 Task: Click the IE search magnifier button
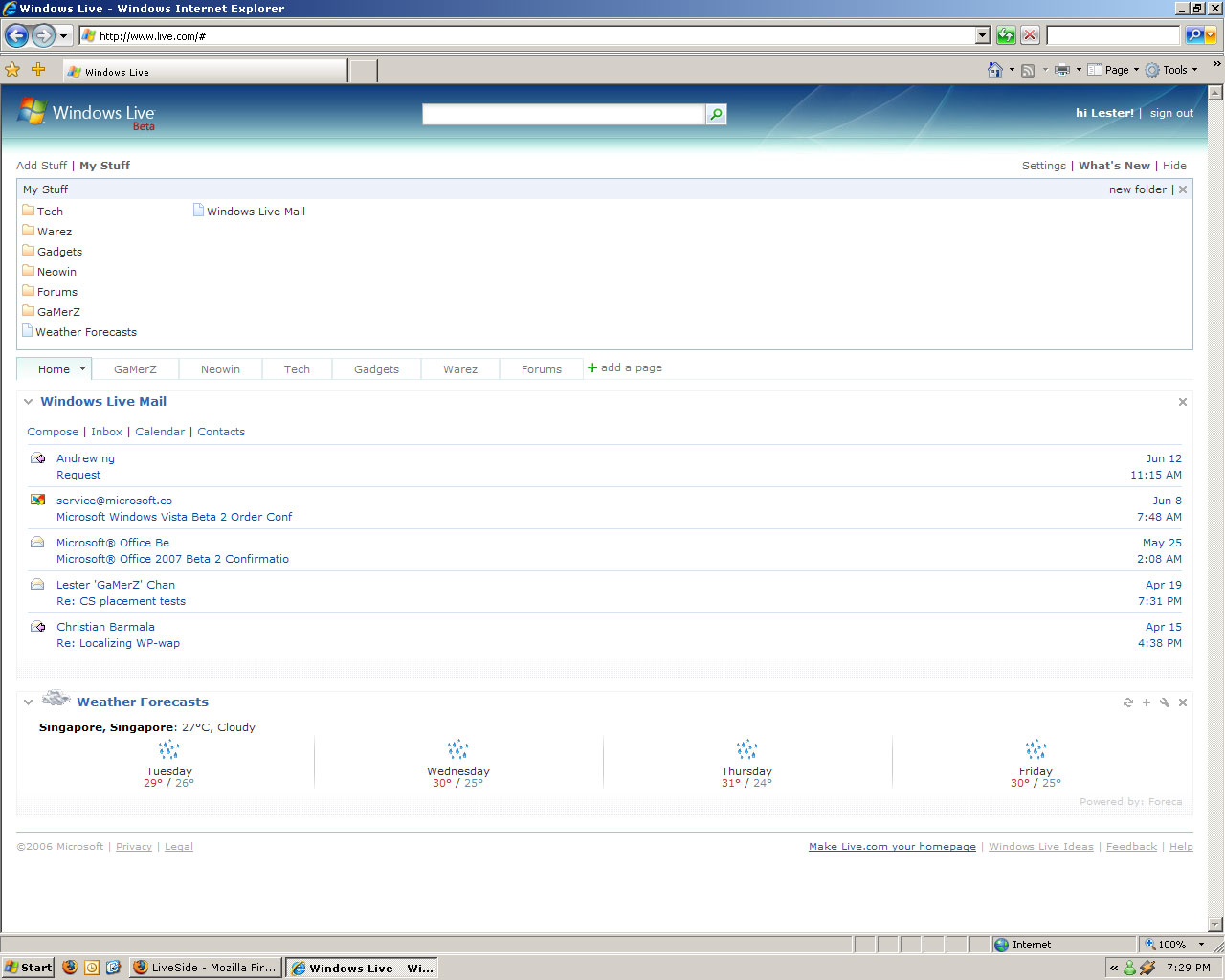click(1193, 35)
